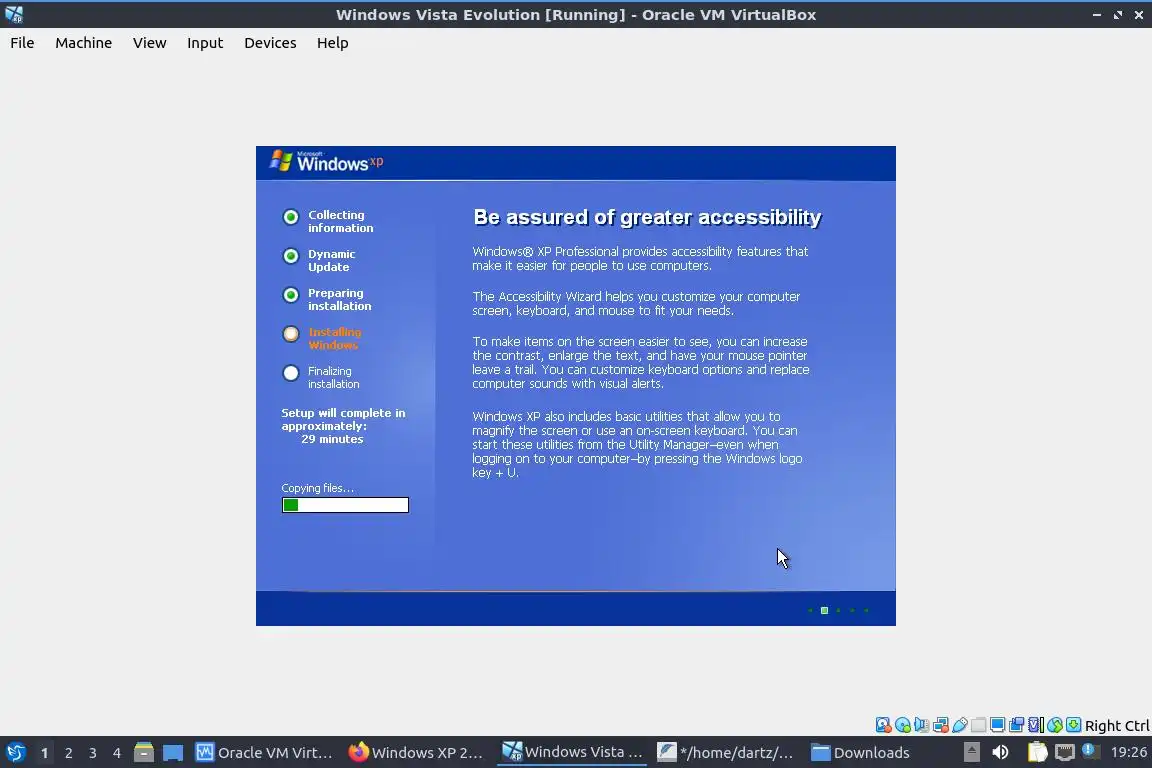Switch to workspace 4
1152x768 pixels.
point(117,753)
